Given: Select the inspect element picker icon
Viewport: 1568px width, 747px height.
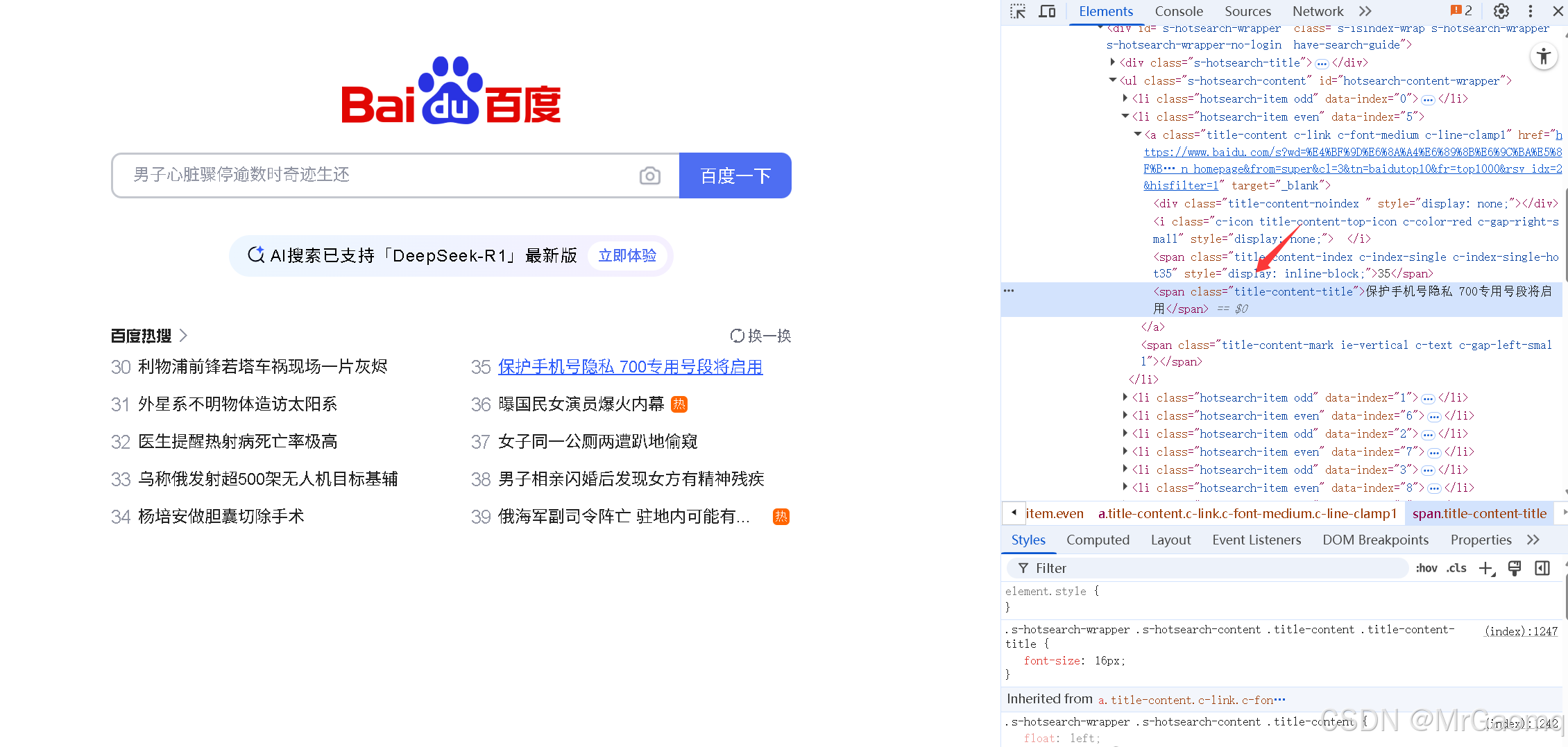Looking at the screenshot, I should coord(1018,11).
